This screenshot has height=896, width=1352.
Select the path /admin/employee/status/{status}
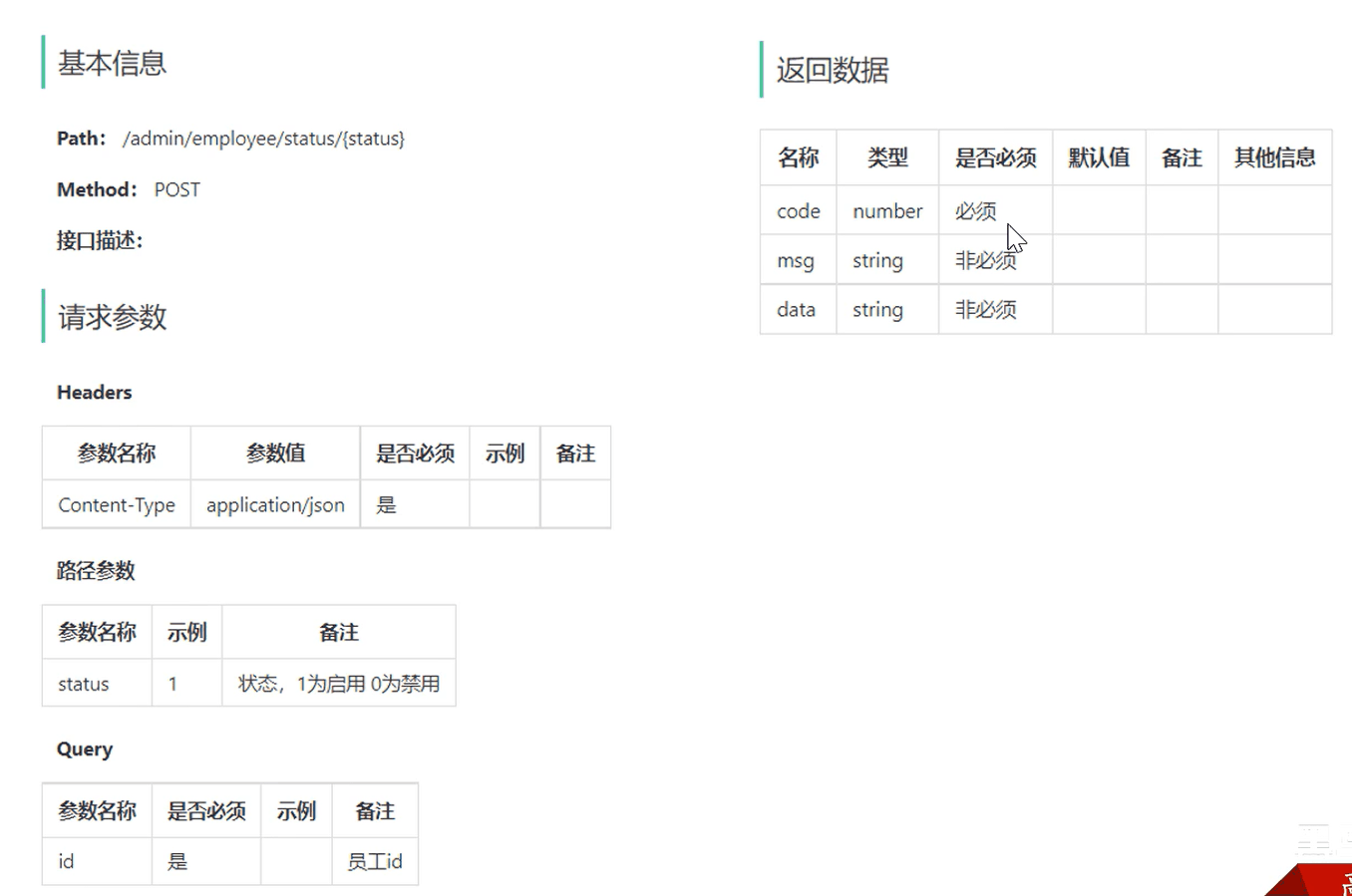(263, 139)
